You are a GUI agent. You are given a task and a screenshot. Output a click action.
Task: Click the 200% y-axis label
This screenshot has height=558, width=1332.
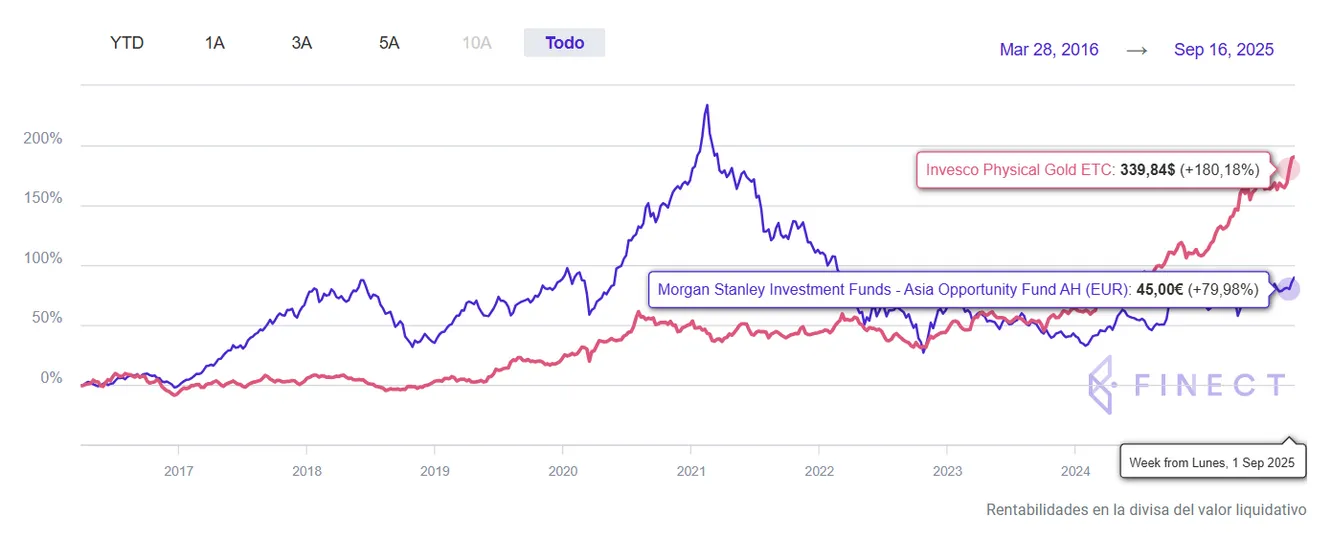(x=44, y=139)
